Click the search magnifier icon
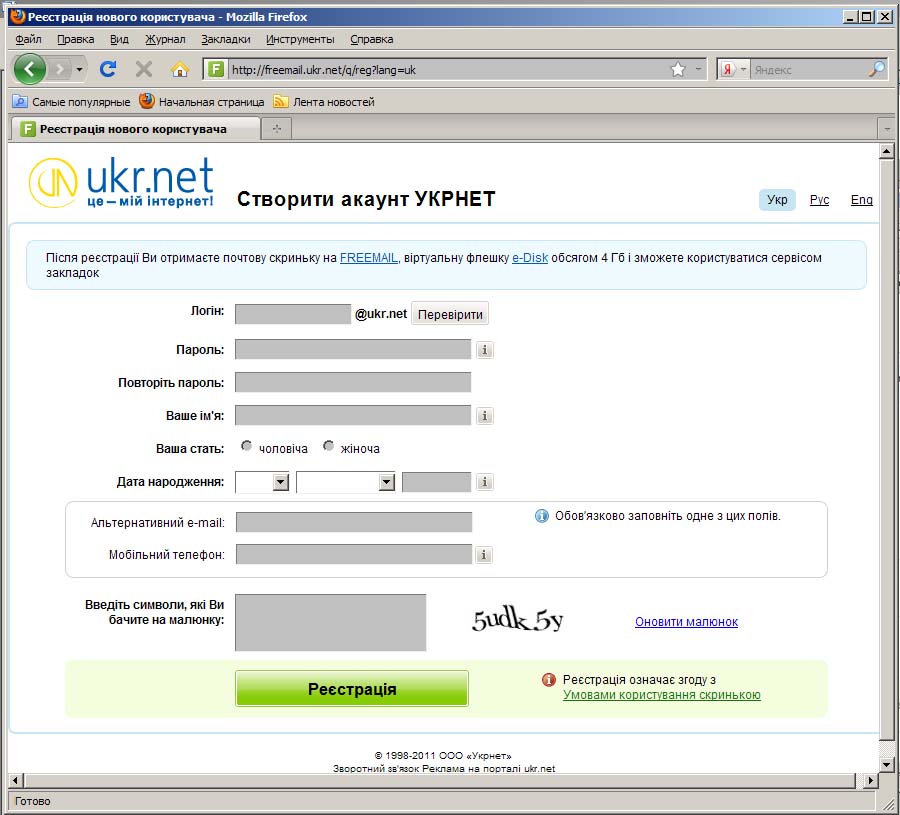This screenshot has width=900, height=815. tap(876, 69)
